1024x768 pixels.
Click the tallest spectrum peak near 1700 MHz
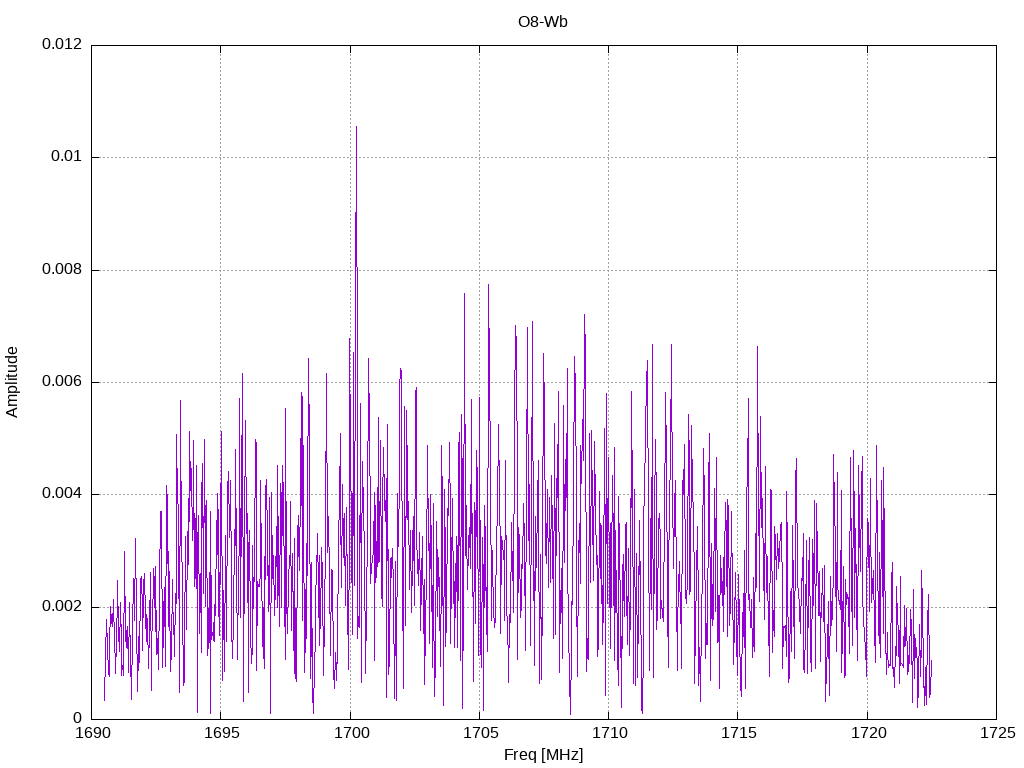coord(356,129)
